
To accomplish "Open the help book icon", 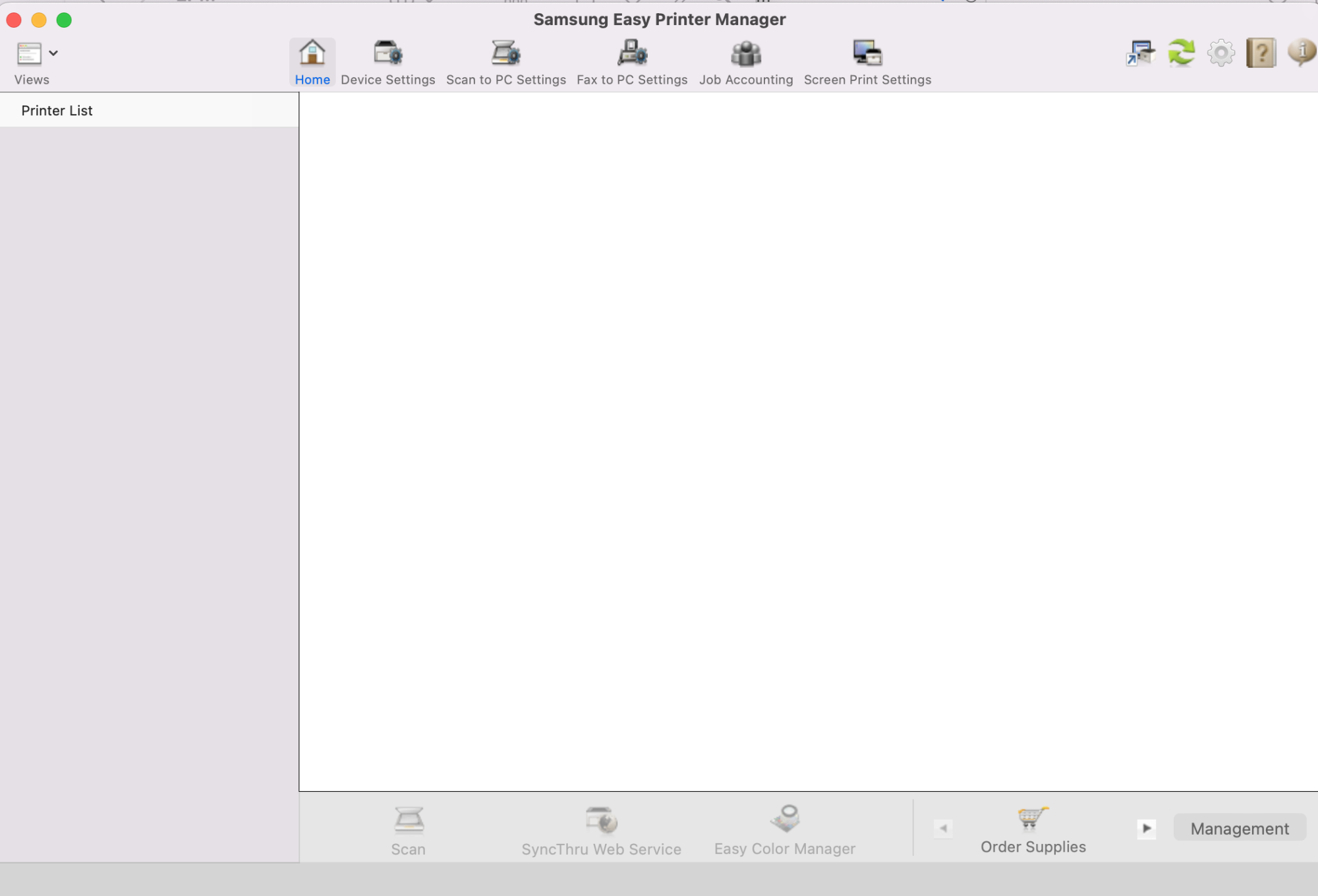I will (x=1261, y=53).
